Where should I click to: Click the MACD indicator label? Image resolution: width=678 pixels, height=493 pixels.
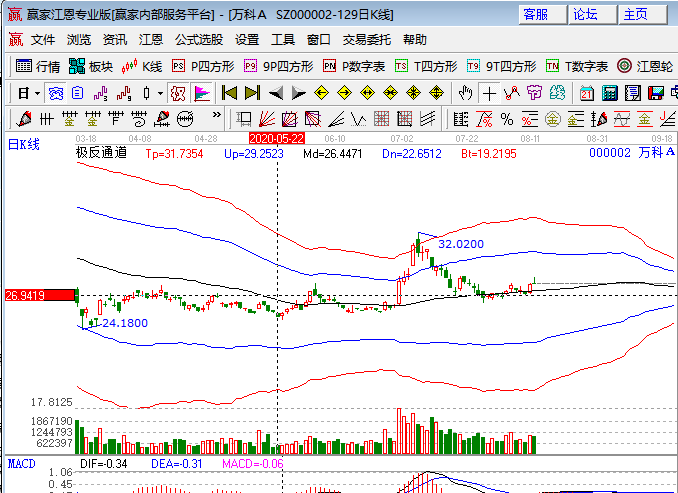[22, 464]
